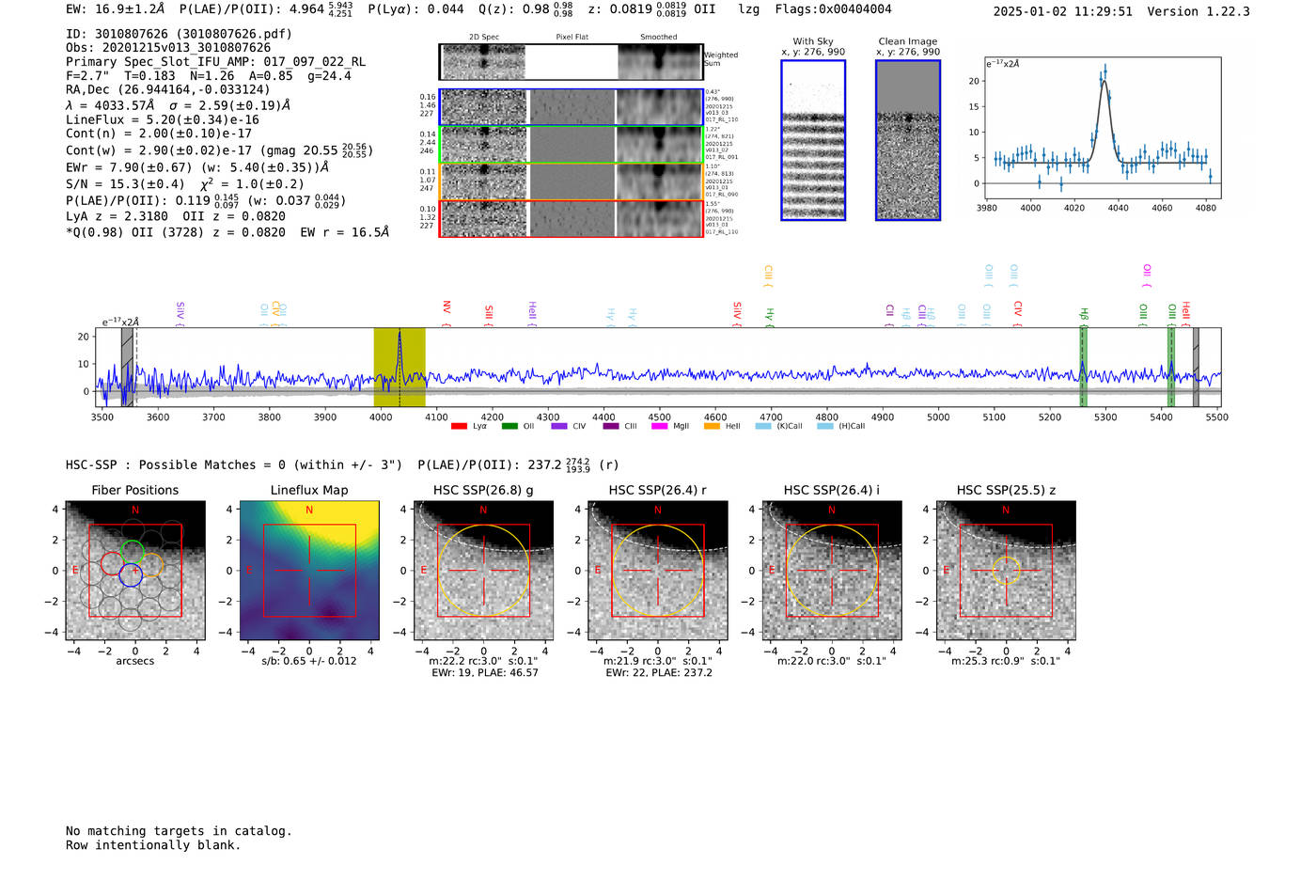
Task: Click the green Hβ band in the spectrum
Action: click(x=1083, y=367)
